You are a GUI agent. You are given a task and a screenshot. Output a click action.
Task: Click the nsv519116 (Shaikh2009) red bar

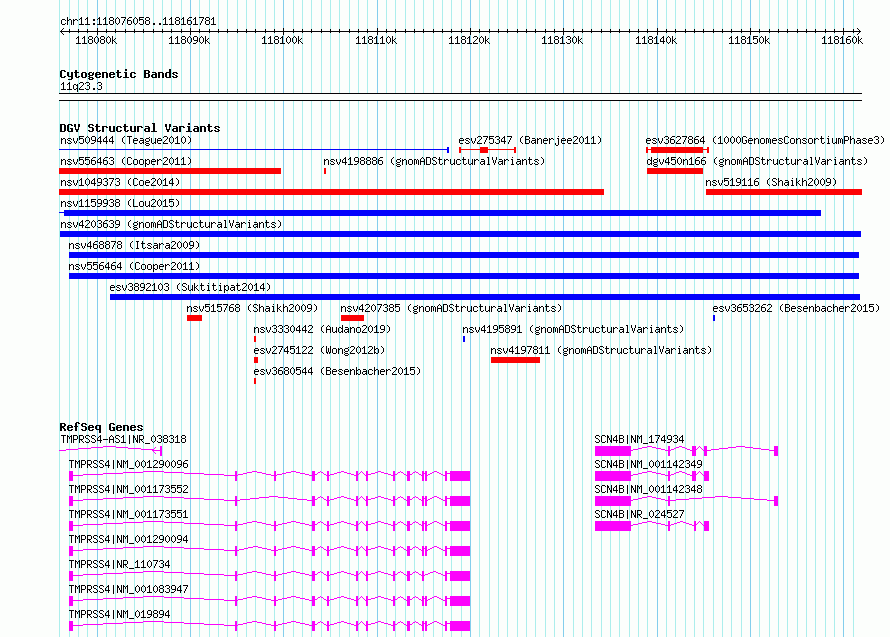(784, 192)
